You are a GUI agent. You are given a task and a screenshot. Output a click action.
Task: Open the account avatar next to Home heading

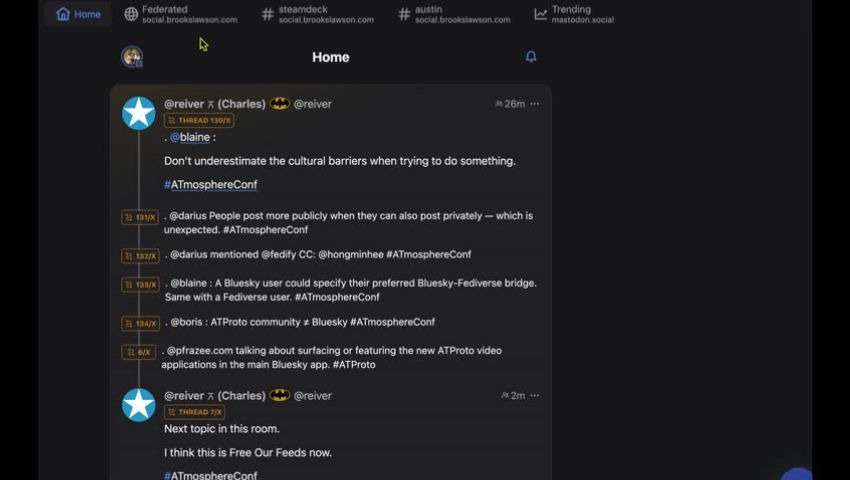tap(132, 56)
